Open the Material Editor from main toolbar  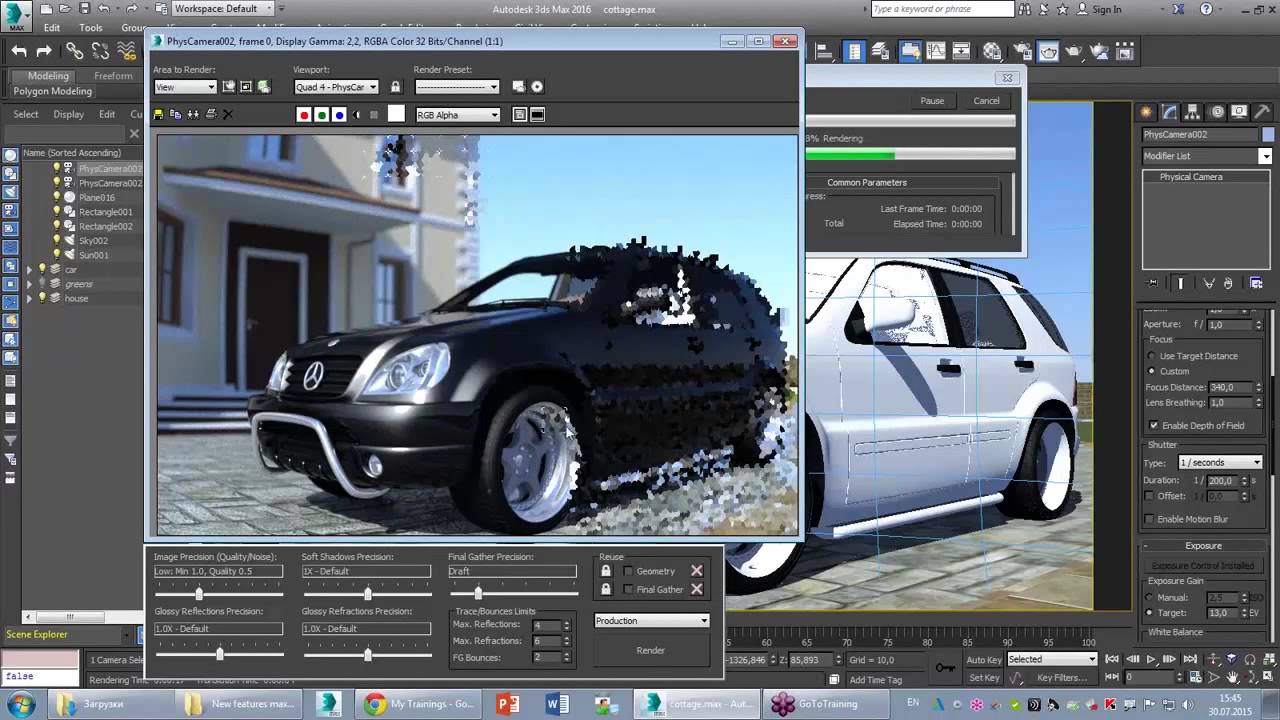point(992,51)
